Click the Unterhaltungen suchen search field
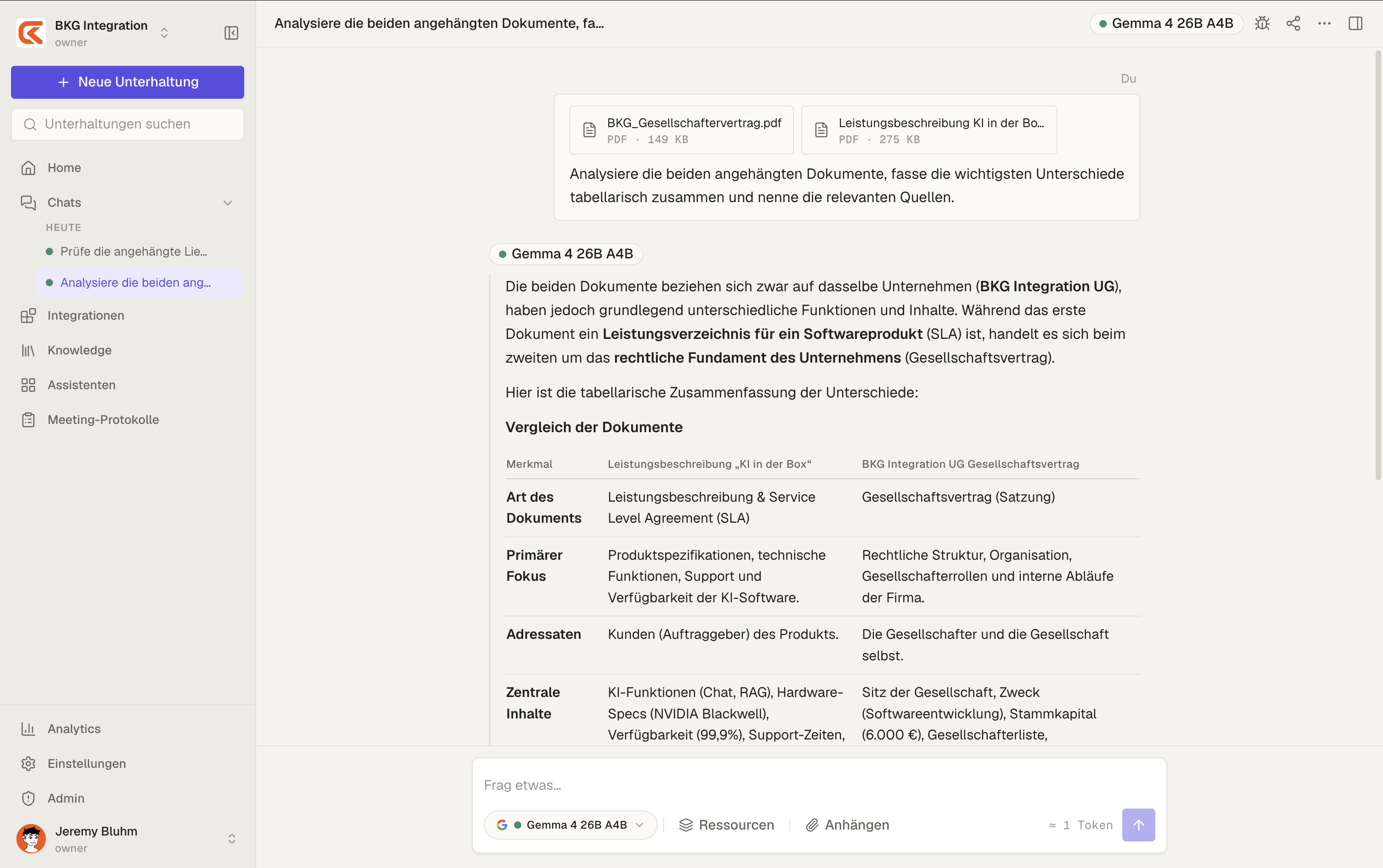 pos(128,124)
